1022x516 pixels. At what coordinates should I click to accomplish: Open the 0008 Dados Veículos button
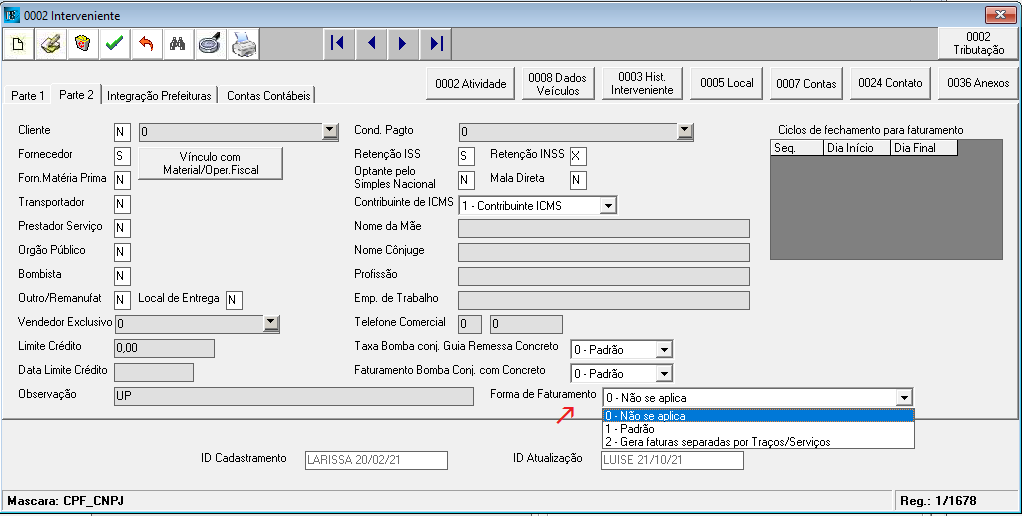[557, 83]
